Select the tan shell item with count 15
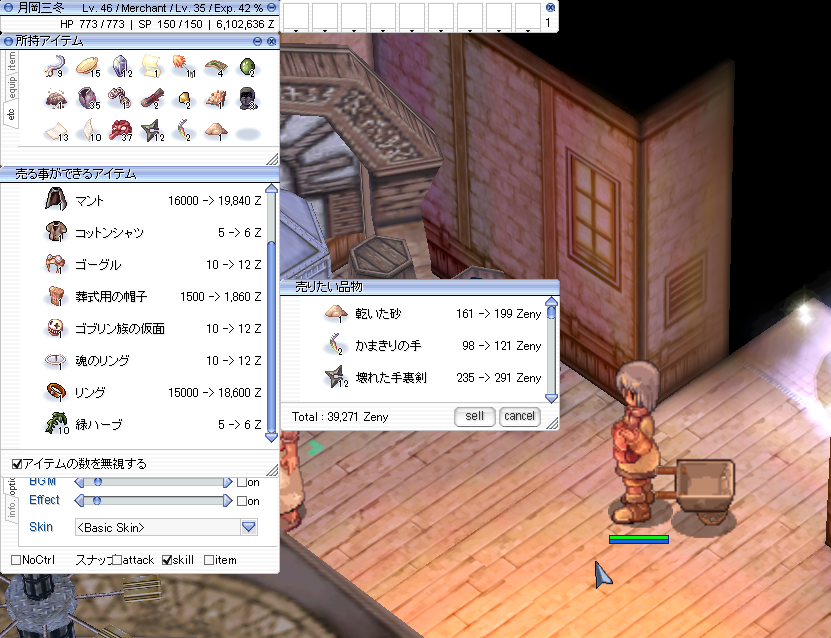Image resolution: width=831 pixels, height=638 pixels. [x=88, y=67]
